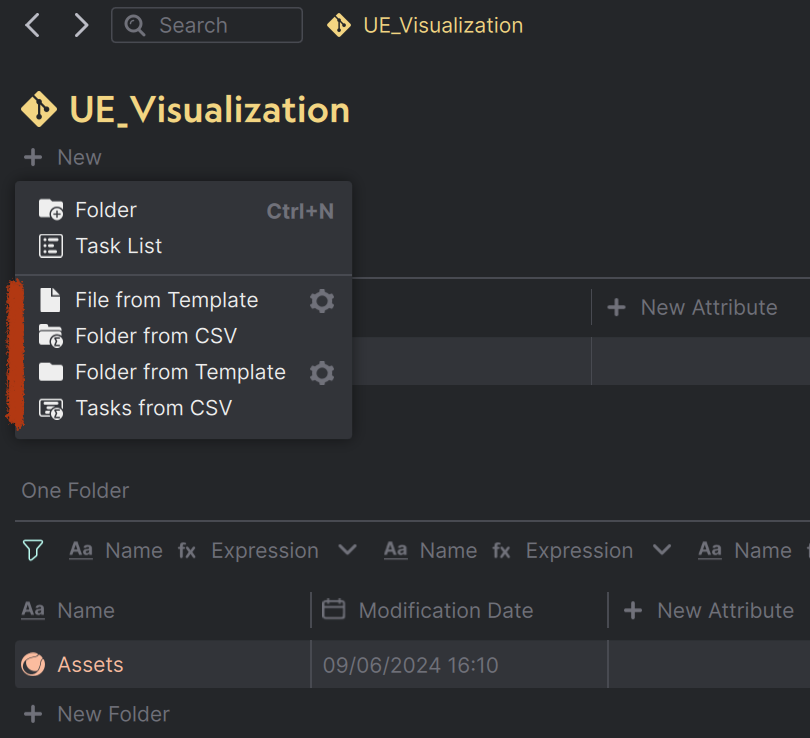Click the filter icon above the folder table
This screenshot has height=738, width=810.
33,550
